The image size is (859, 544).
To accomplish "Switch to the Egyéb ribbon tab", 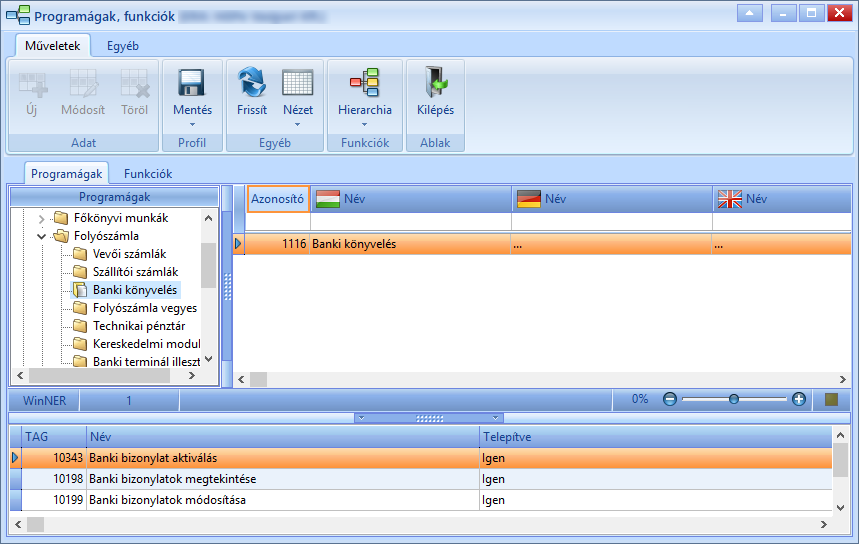I will (123, 46).
